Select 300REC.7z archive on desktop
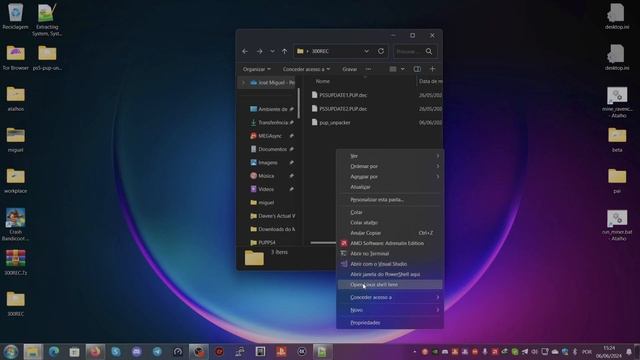 pyautogui.click(x=16, y=262)
